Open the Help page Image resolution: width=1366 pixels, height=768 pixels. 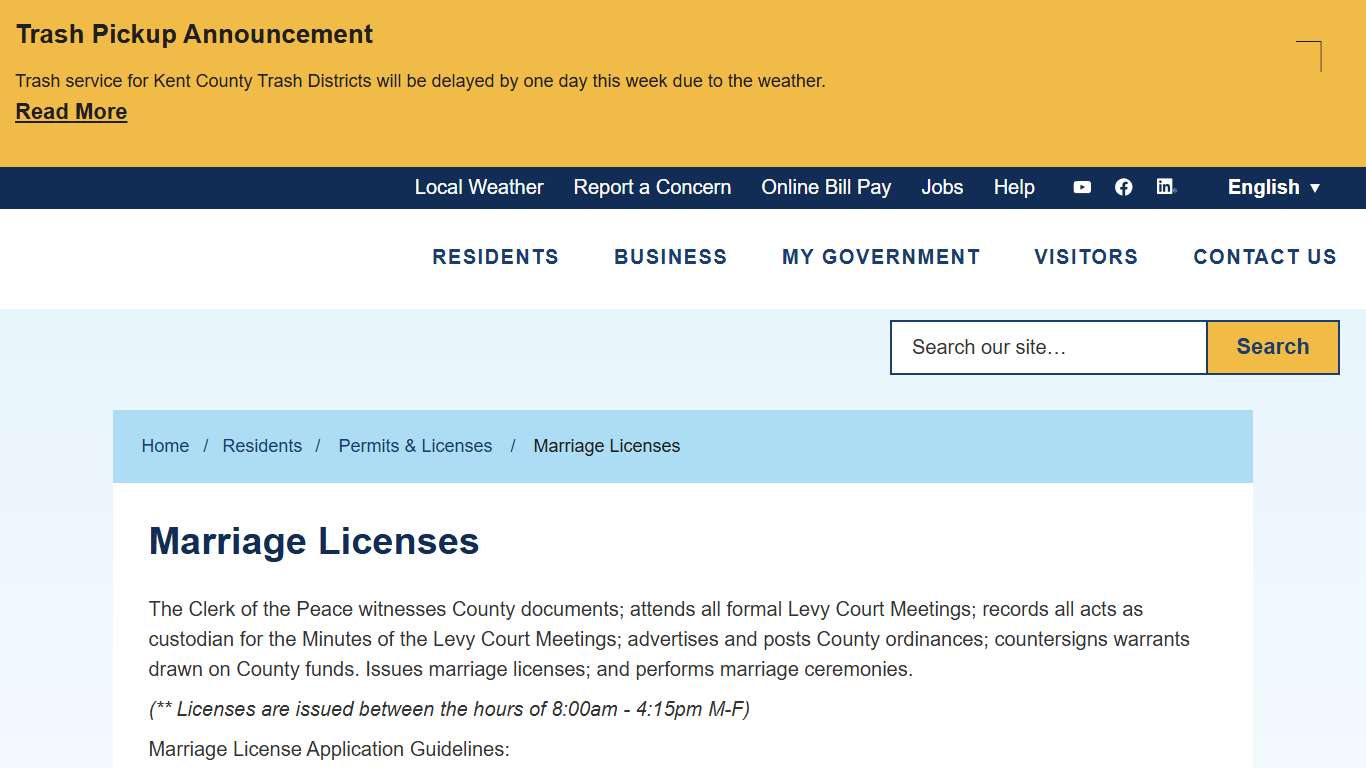coord(1014,187)
